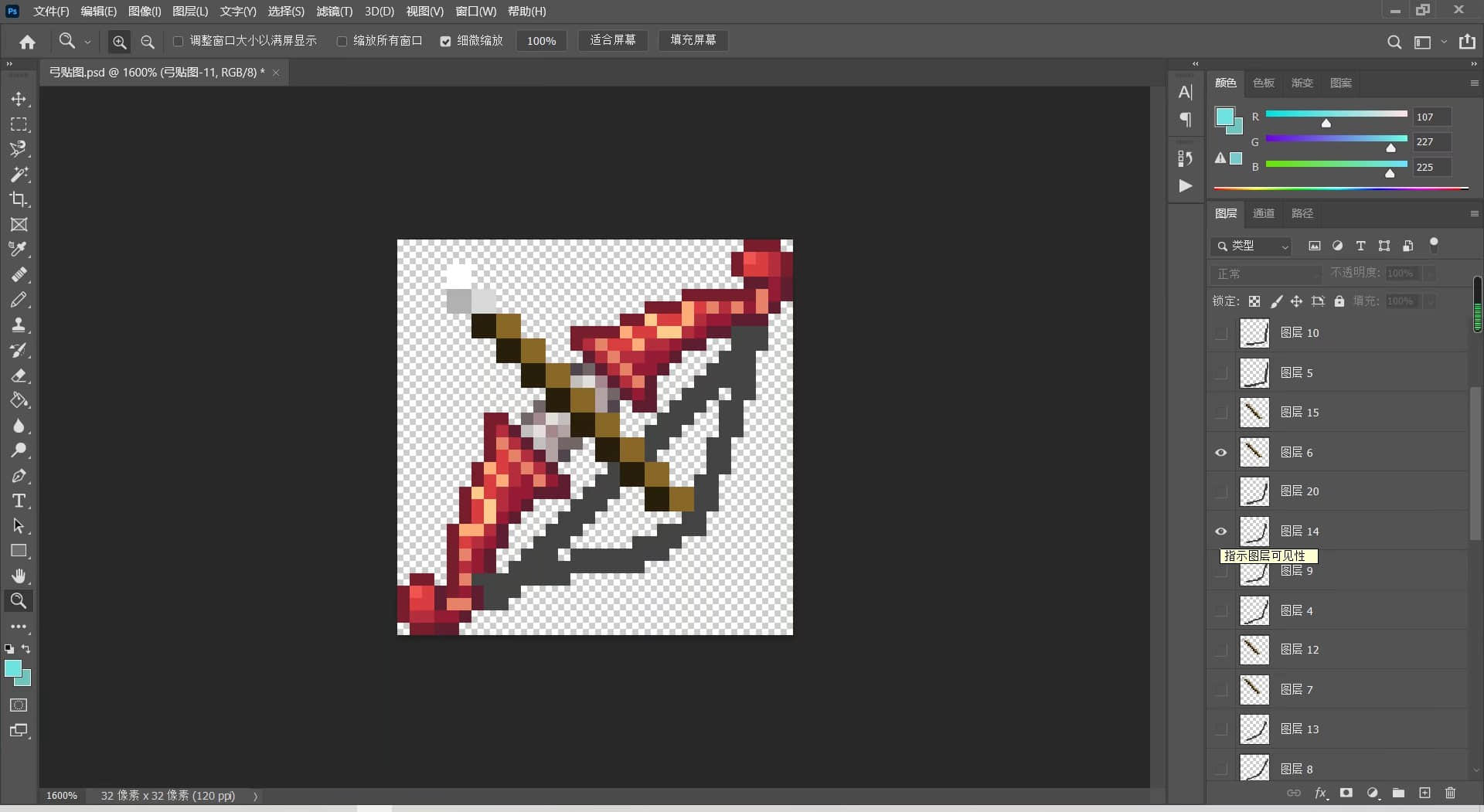Select the Frame tool
This screenshot has width=1484, height=812.
pyautogui.click(x=19, y=224)
